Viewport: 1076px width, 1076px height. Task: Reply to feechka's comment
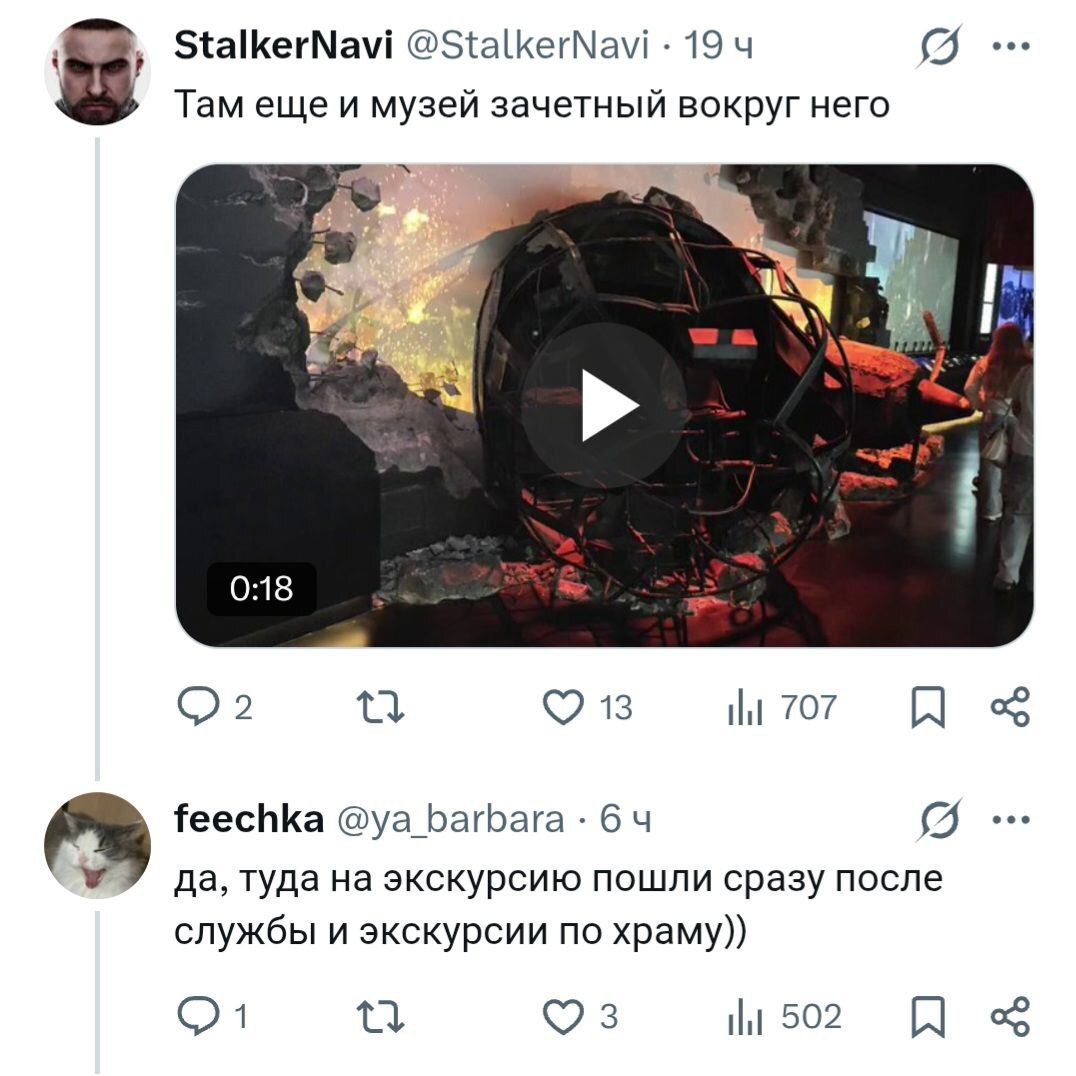pos(212,1016)
